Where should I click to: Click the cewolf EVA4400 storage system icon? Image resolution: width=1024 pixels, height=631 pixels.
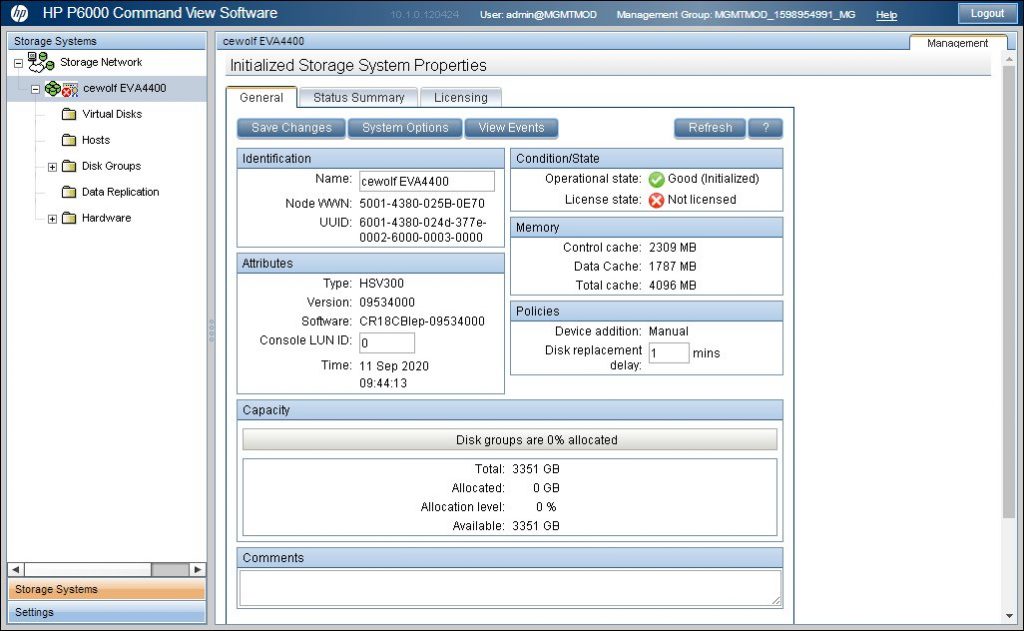click(x=61, y=89)
